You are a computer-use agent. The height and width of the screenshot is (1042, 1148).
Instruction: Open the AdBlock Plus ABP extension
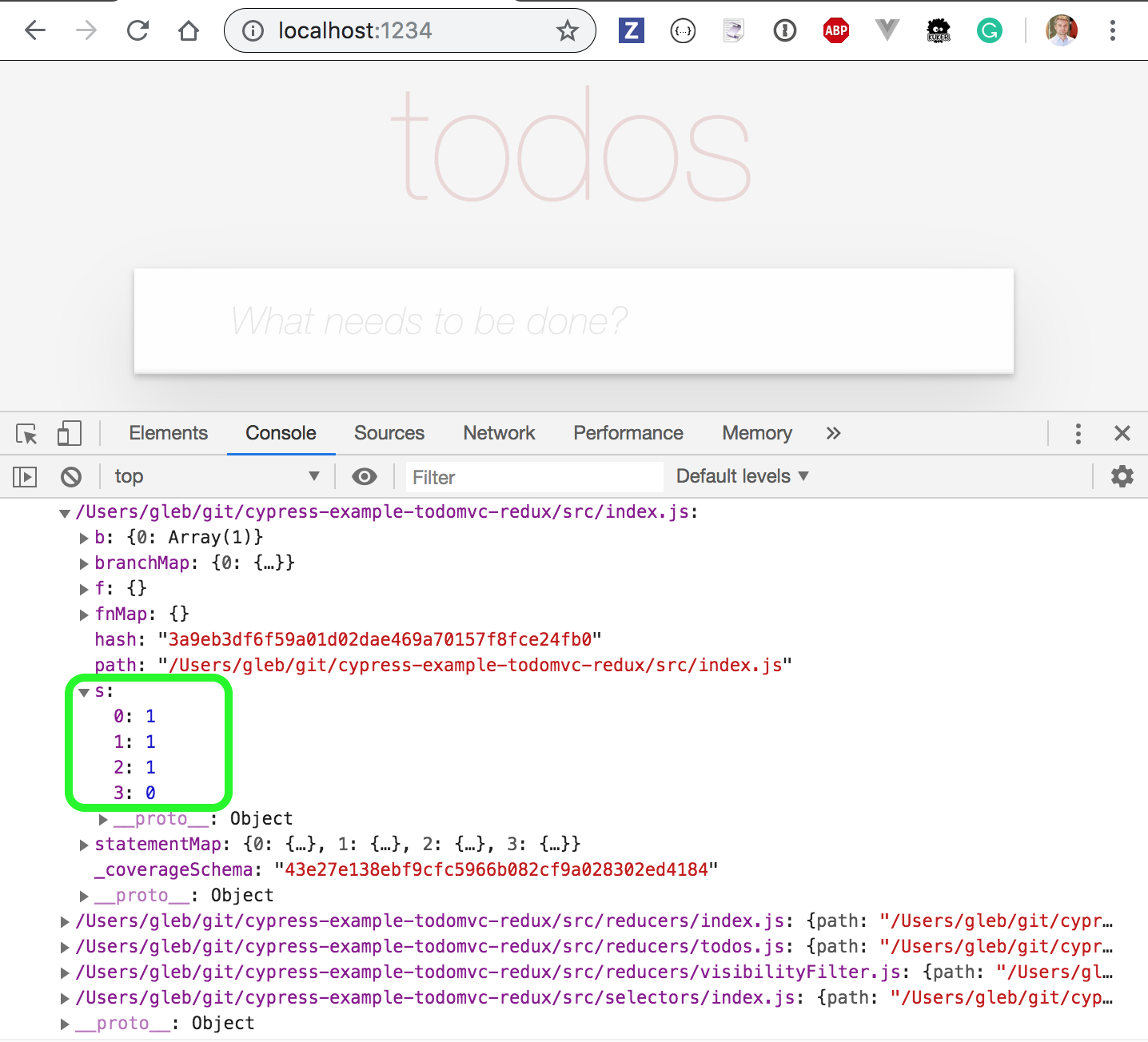(836, 31)
